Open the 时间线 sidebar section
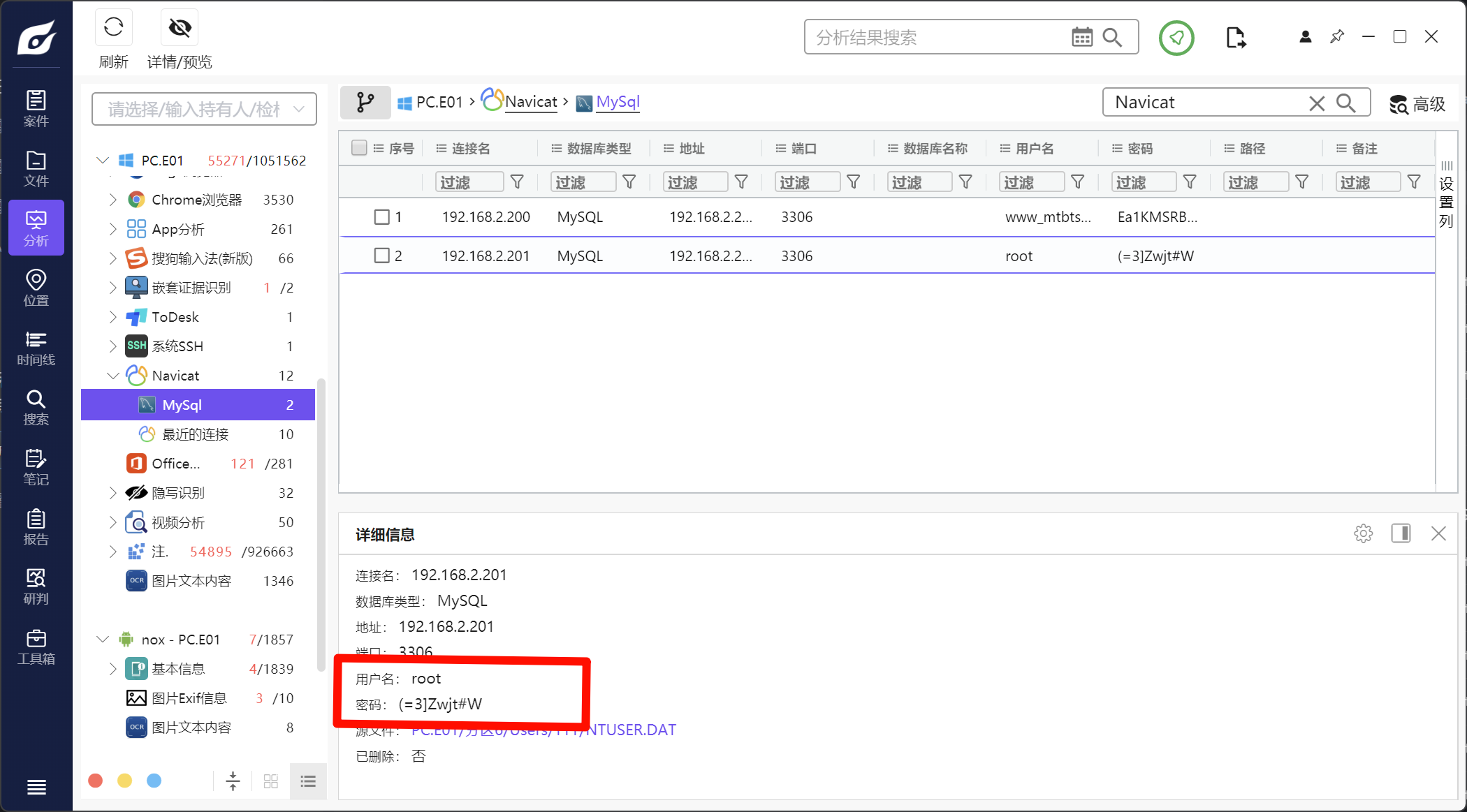The height and width of the screenshot is (812, 1467). point(36,348)
